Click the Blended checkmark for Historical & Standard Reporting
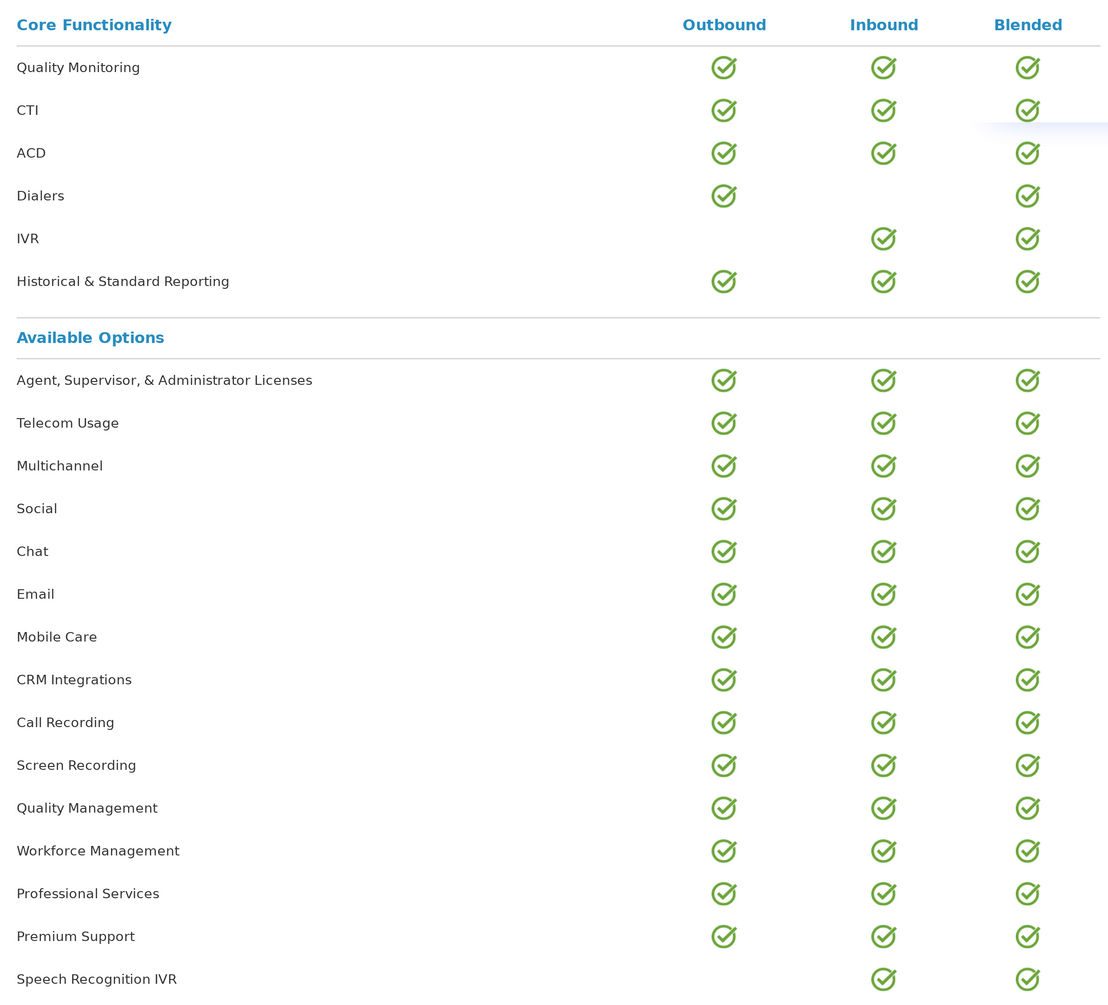This screenshot has width=1108, height=1005. [x=1027, y=281]
